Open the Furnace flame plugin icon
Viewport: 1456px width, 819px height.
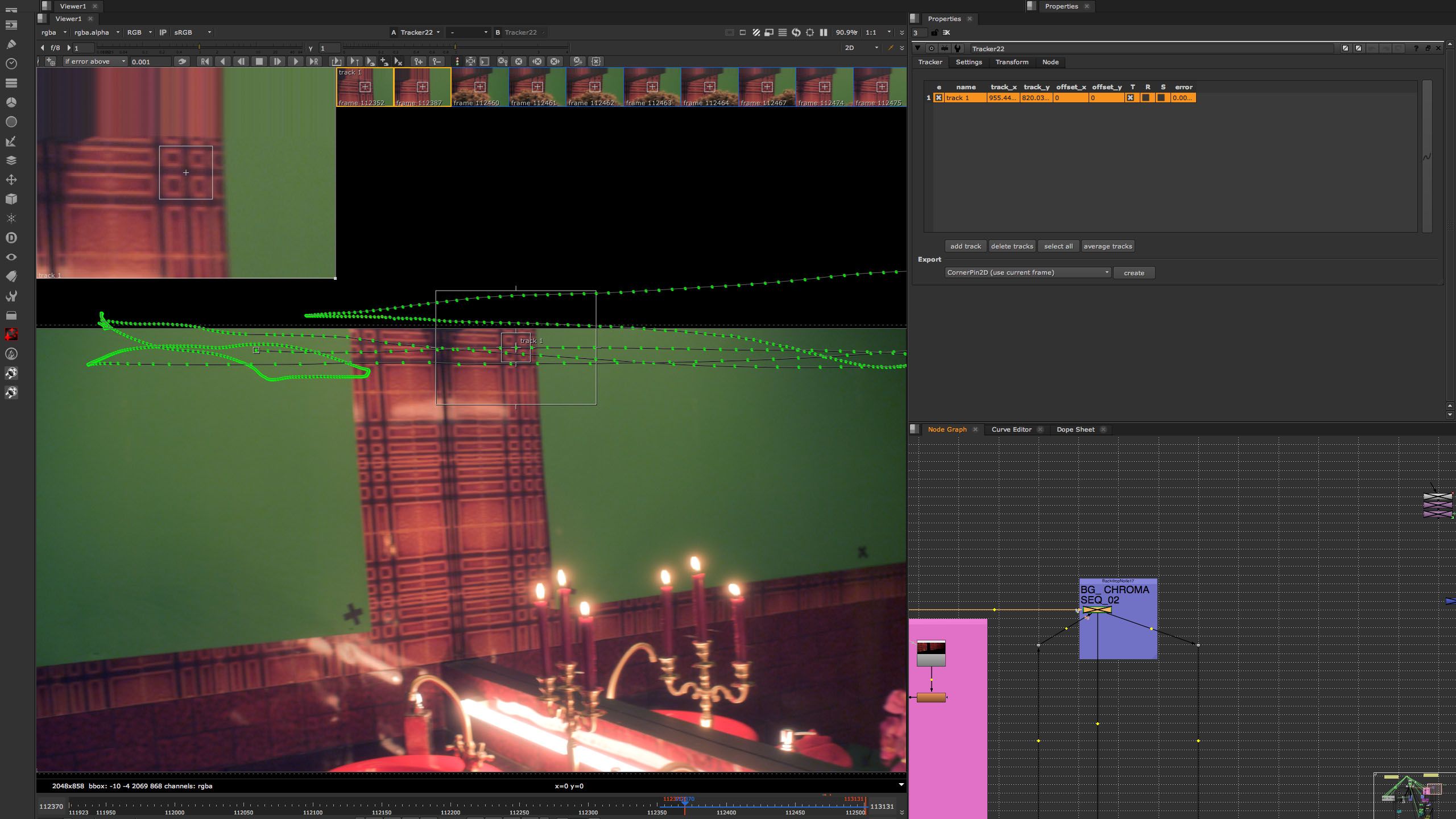11,354
